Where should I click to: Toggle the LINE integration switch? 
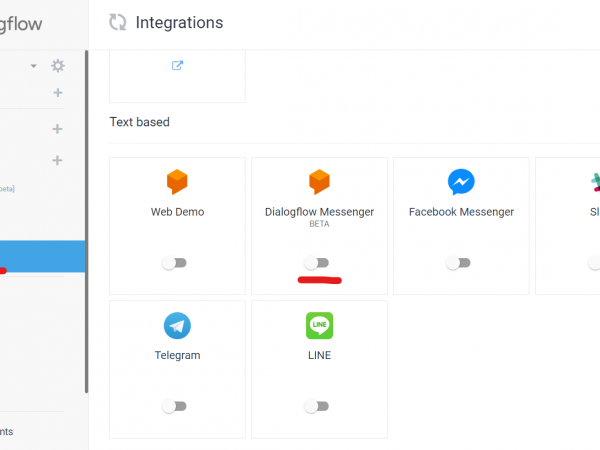(x=316, y=406)
